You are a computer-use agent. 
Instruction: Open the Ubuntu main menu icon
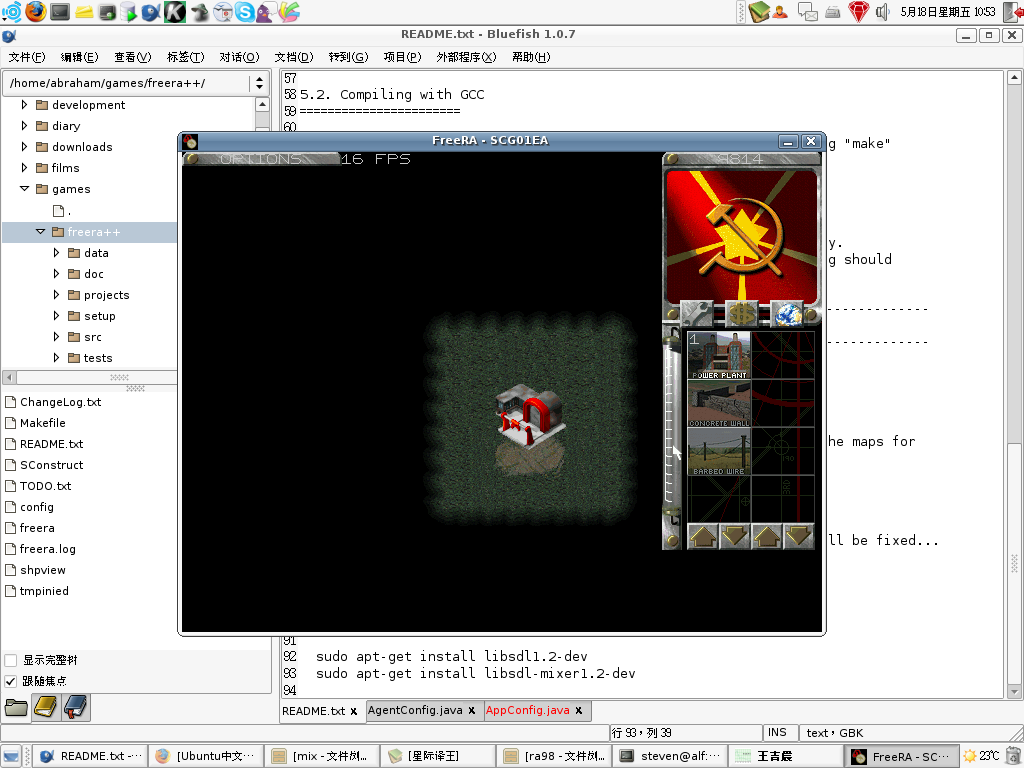tap(11, 12)
